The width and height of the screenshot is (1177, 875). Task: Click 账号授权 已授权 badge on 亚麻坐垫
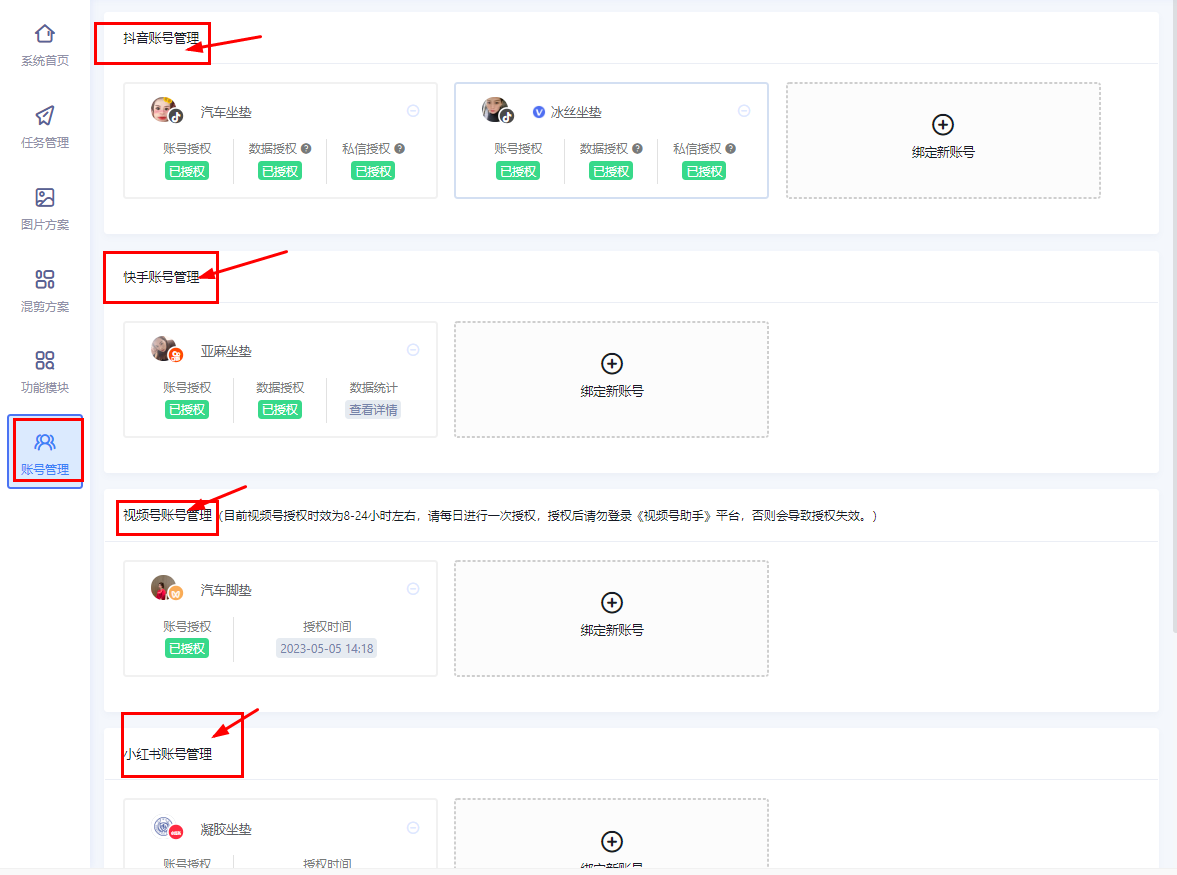pos(187,410)
